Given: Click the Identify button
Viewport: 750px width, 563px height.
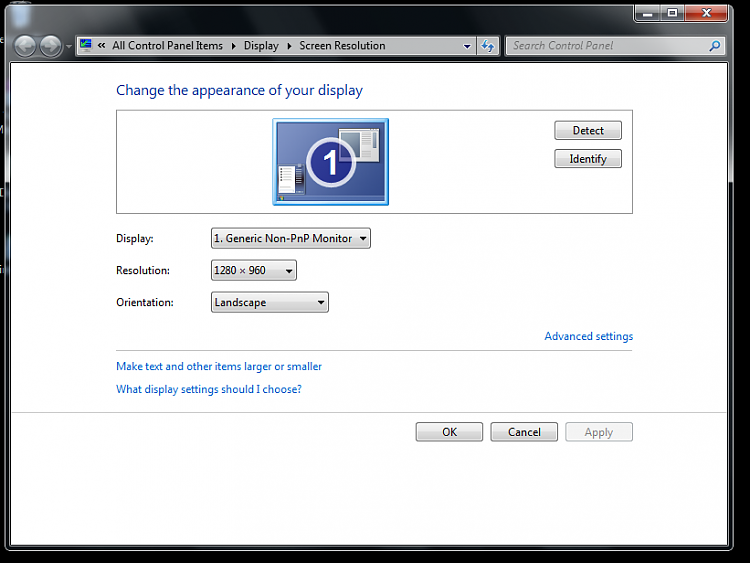Looking at the screenshot, I should pos(588,159).
